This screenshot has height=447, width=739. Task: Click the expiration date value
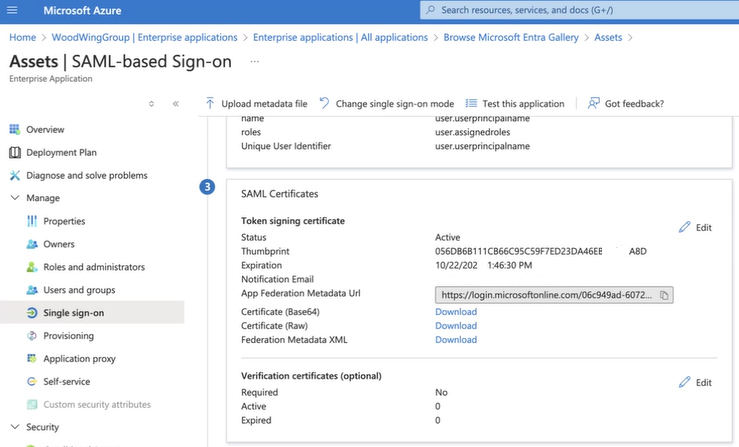484,265
